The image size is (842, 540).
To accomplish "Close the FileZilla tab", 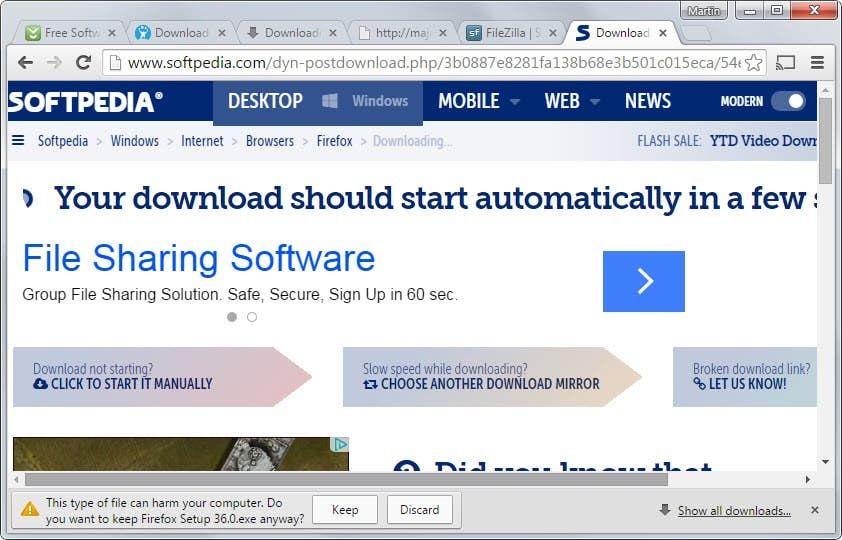I will pyautogui.click(x=553, y=33).
